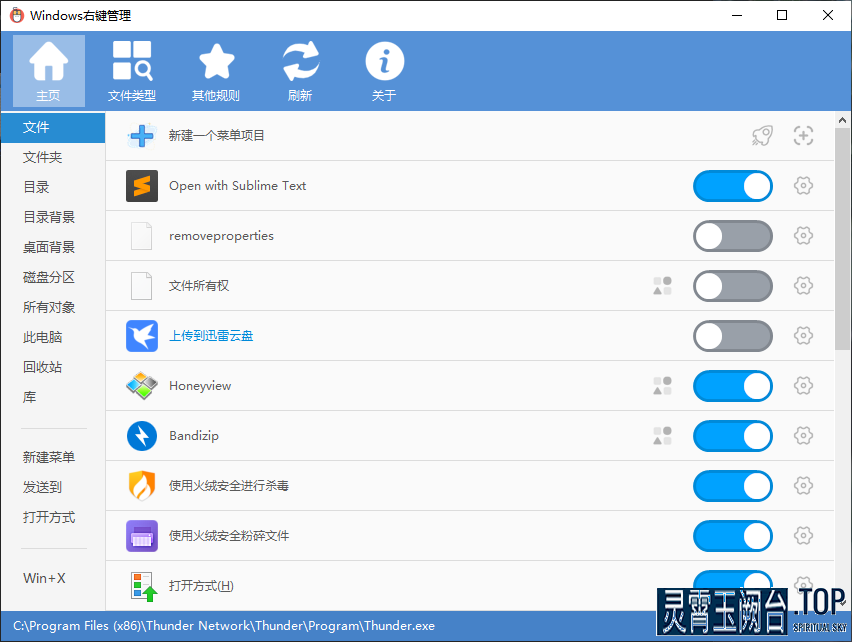Go to the 主页 home tab
This screenshot has height=642, width=852.
[x=48, y=71]
